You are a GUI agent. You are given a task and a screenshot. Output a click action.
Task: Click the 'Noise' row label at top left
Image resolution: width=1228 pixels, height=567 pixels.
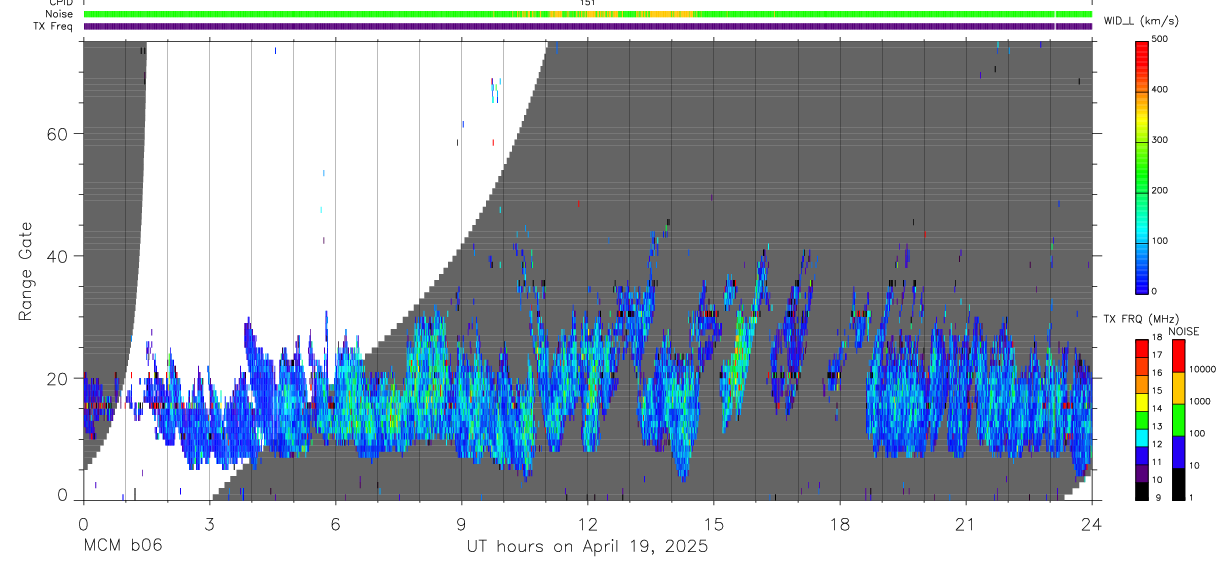click(x=60, y=14)
